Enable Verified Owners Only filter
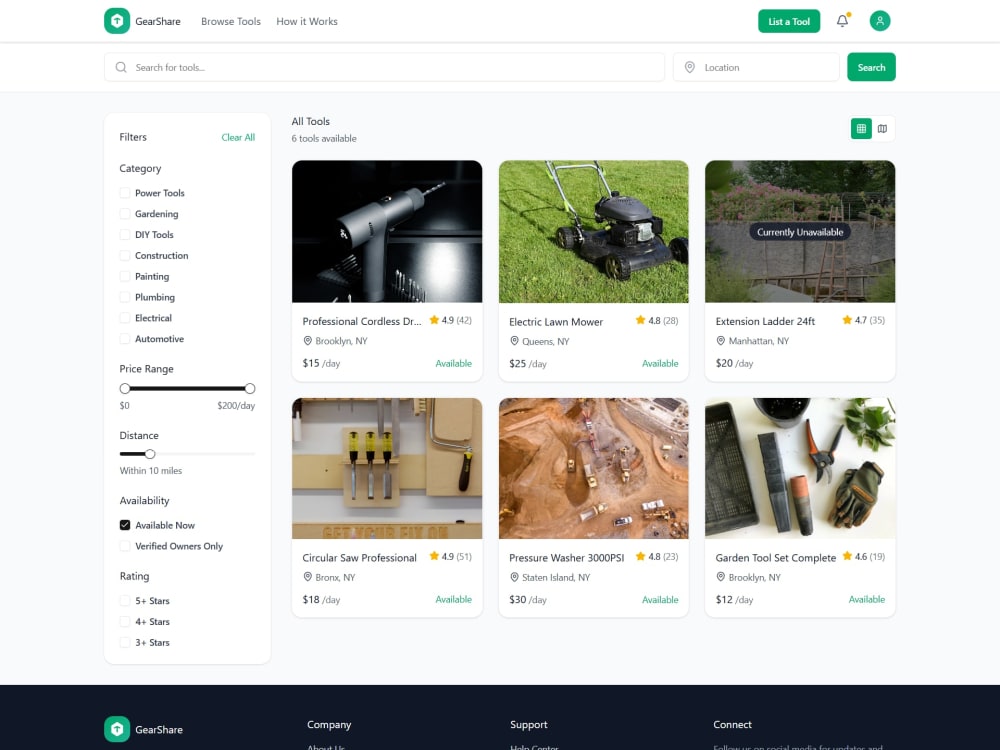Viewport: 1000px width, 750px height. click(x=125, y=546)
